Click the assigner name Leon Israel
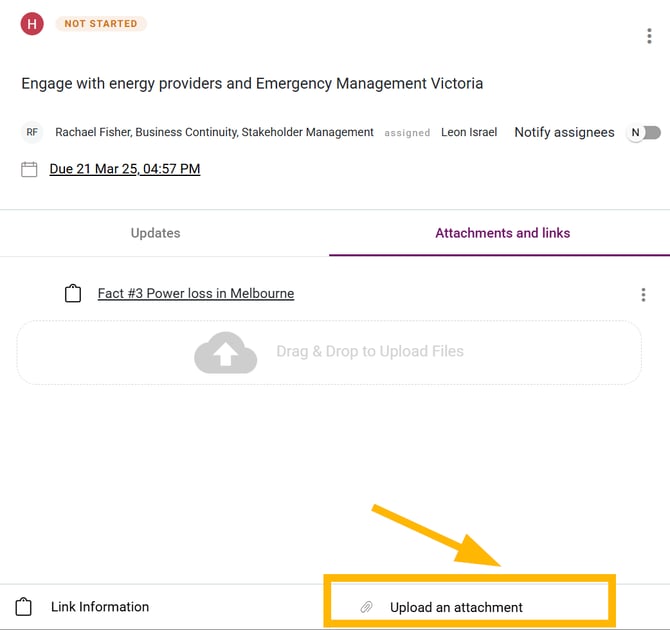The image size is (670, 630). pyautogui.click(x=469, y=132)
